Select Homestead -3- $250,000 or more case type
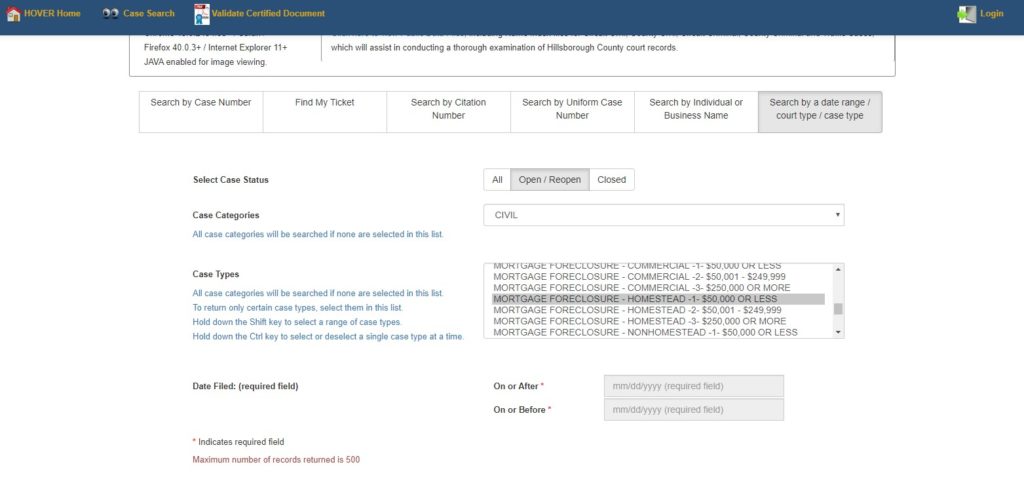Image resolution: width=1024 pixels, height=477 pixels. click(658, 321)
